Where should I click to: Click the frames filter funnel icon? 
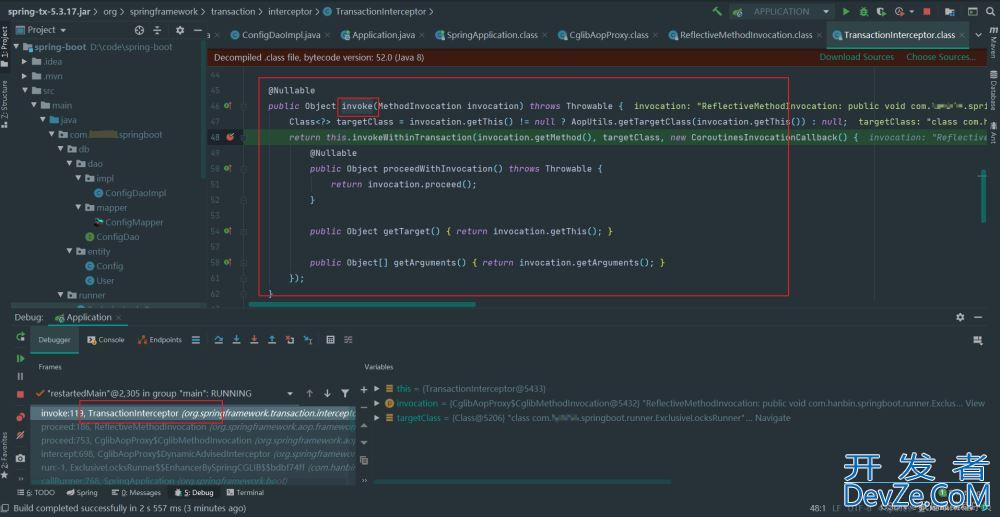(345, 393)
